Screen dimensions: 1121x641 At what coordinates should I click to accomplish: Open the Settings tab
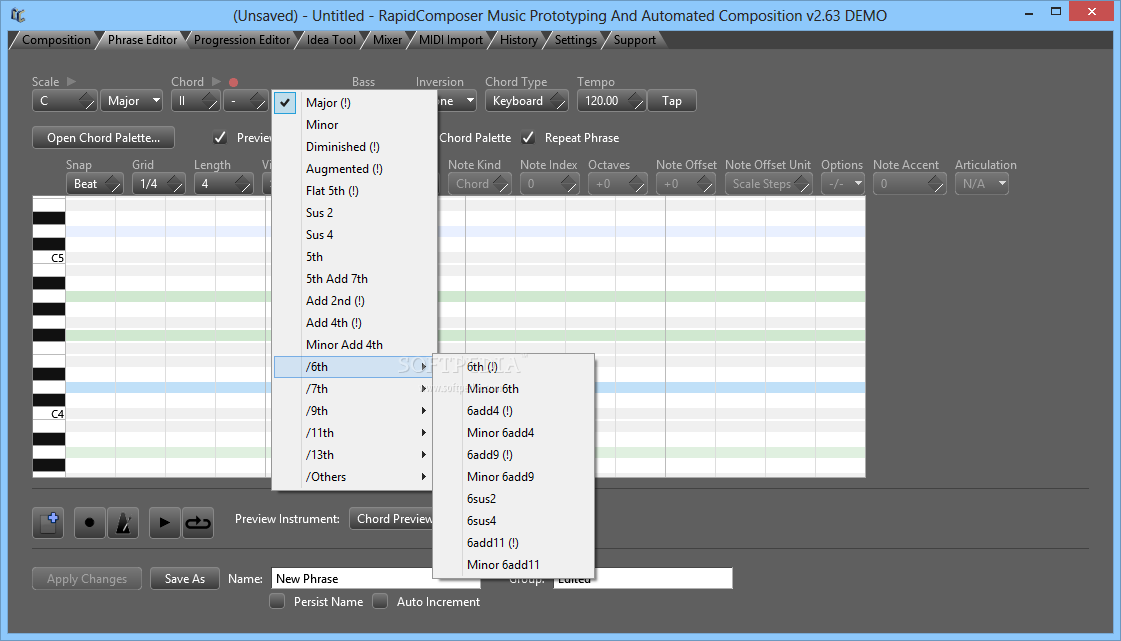[576, 40]
